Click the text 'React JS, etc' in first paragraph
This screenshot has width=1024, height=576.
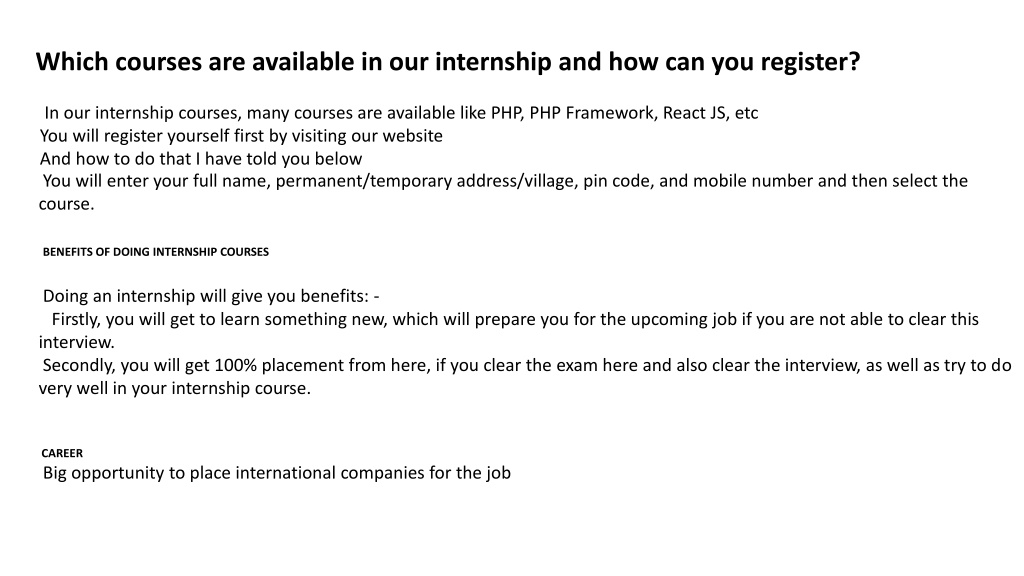pos(711,113)
